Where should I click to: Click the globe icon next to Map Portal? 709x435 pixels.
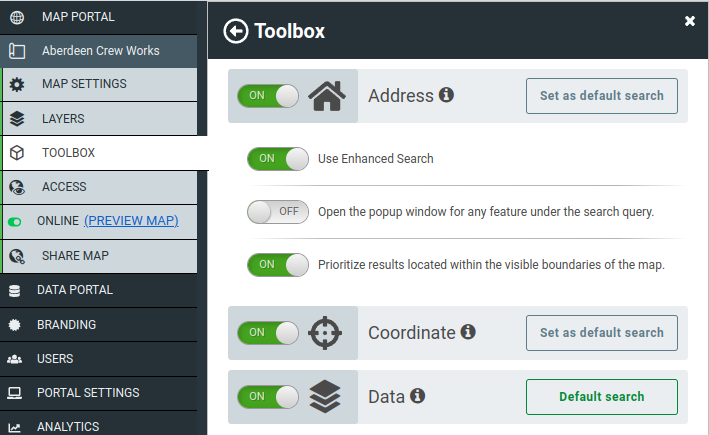click(17, 17)
